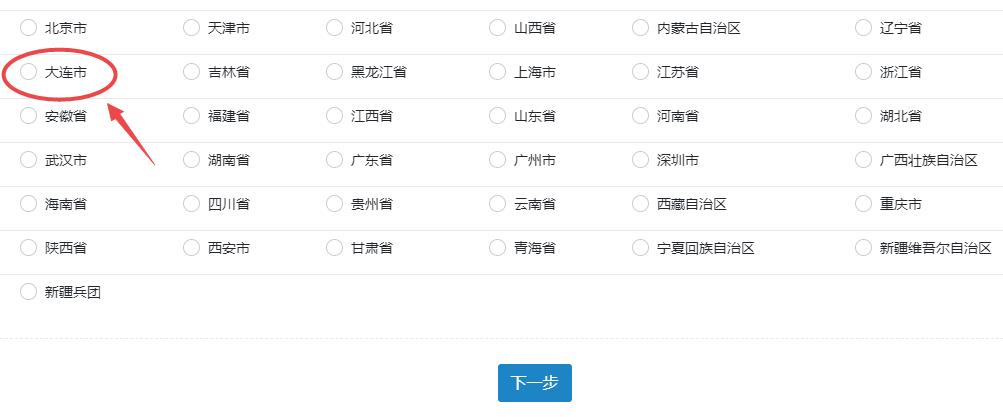The width and height of the screenshot is (1003, 417).
Task: Select the 黑龙江省 option
Action: [334, 72]
